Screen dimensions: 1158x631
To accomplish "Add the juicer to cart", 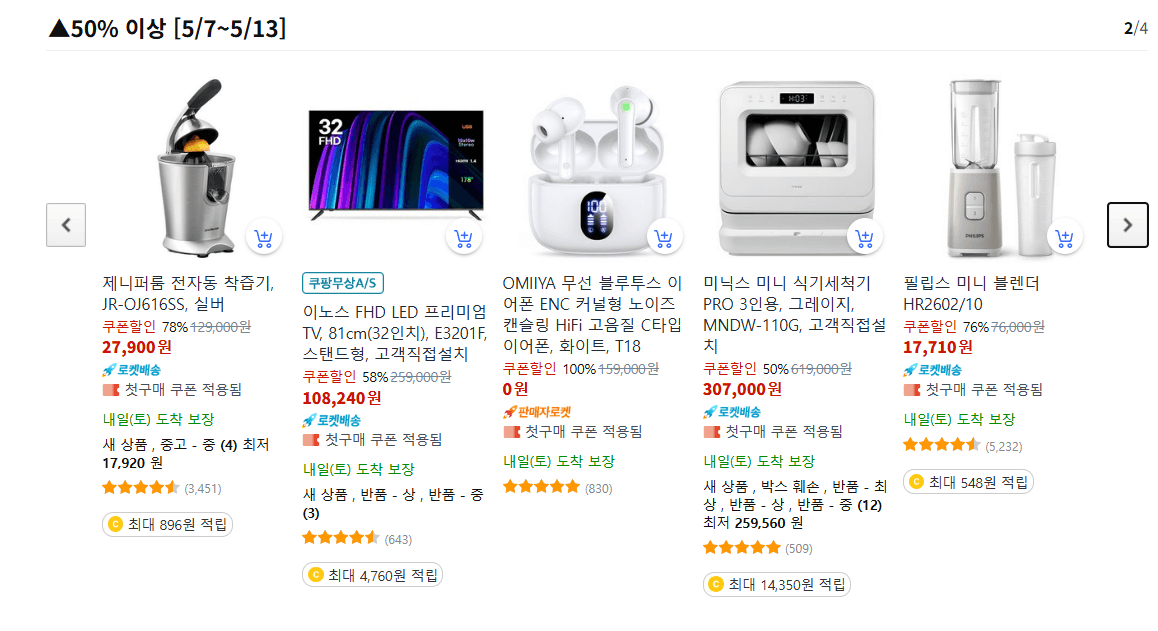I will (264, 238).
